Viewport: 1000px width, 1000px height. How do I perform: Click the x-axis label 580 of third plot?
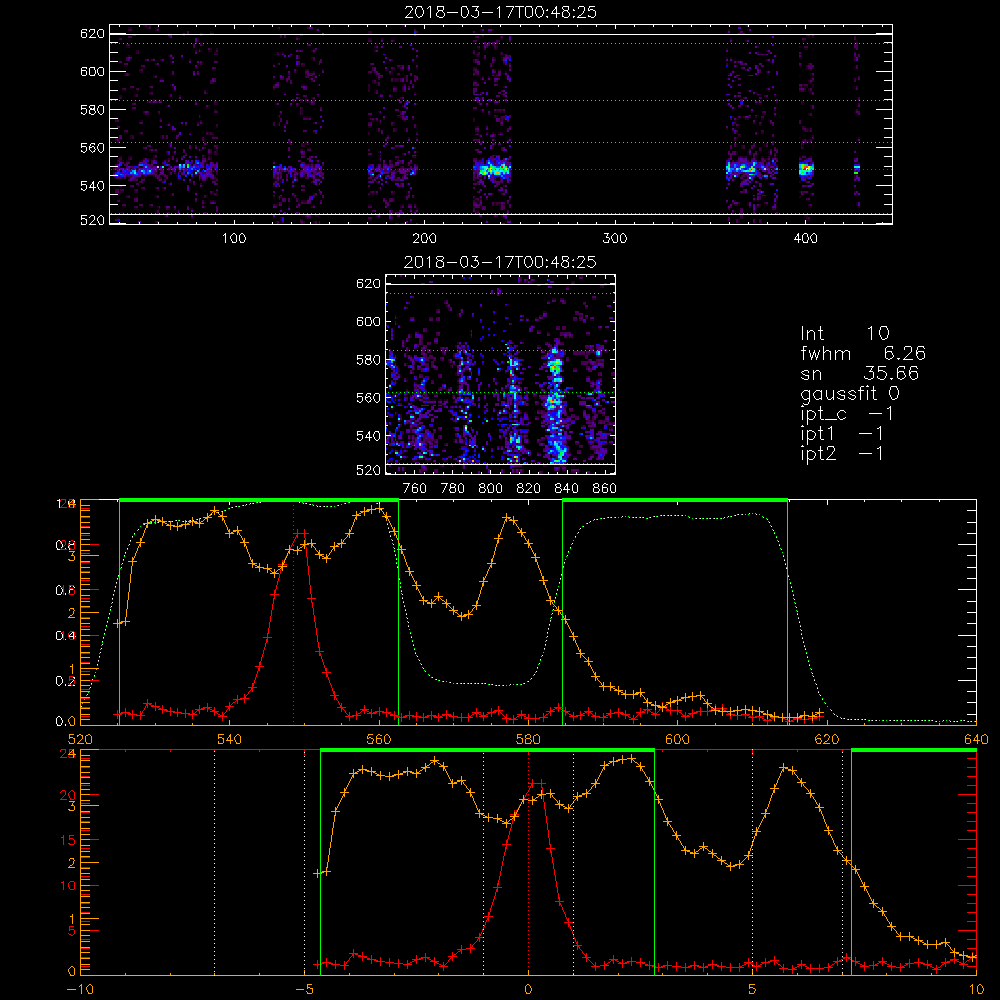(x=528, y=739)
